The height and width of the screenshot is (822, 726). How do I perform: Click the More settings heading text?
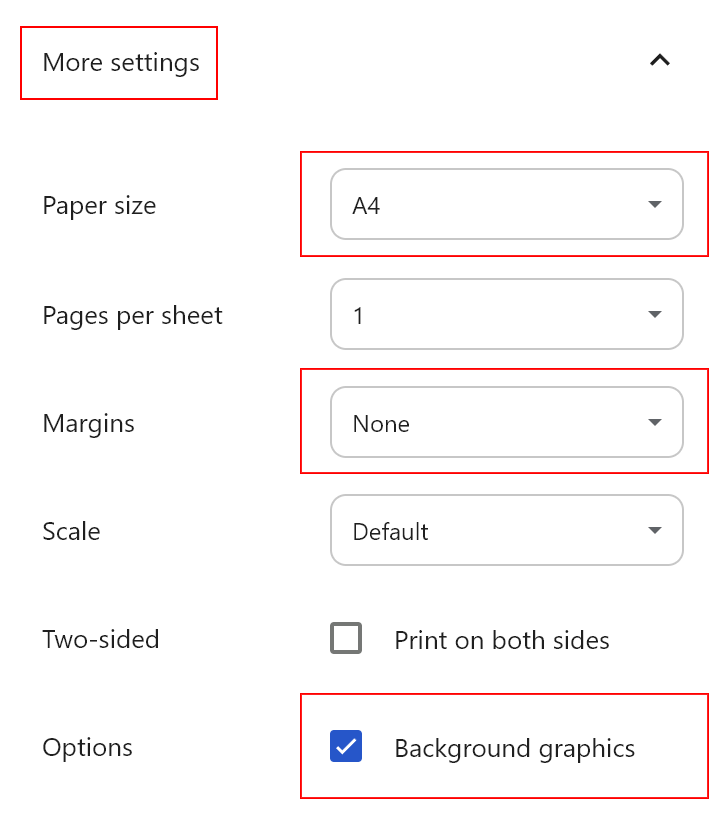(x=121, y=62)
